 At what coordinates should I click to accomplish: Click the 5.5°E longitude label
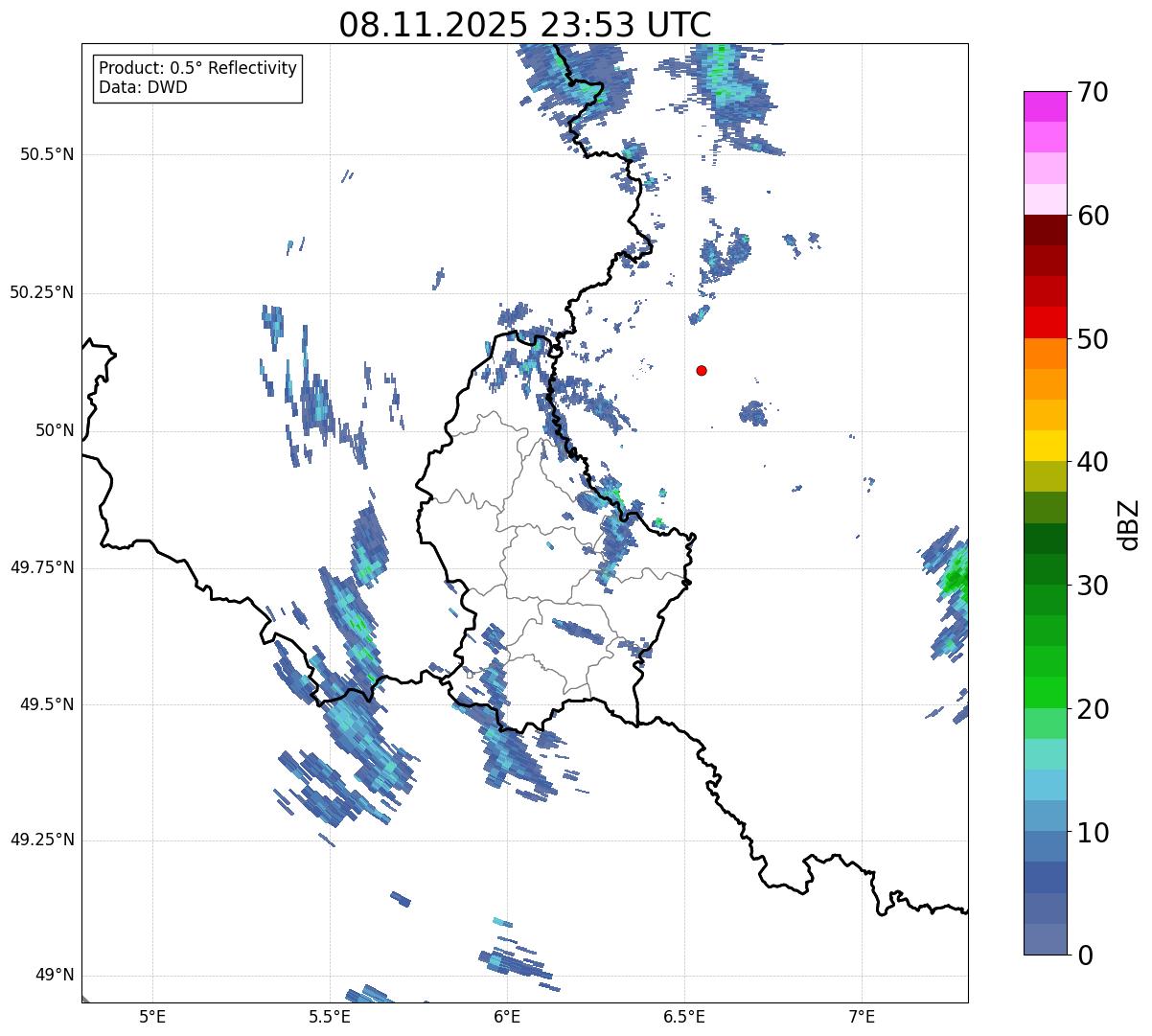330,1017
